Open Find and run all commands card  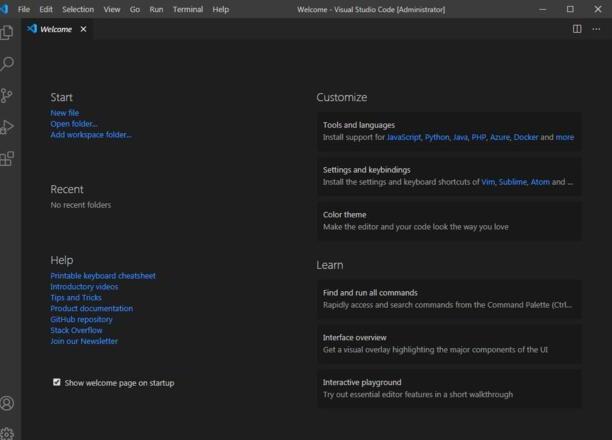[x=449, y=299]
